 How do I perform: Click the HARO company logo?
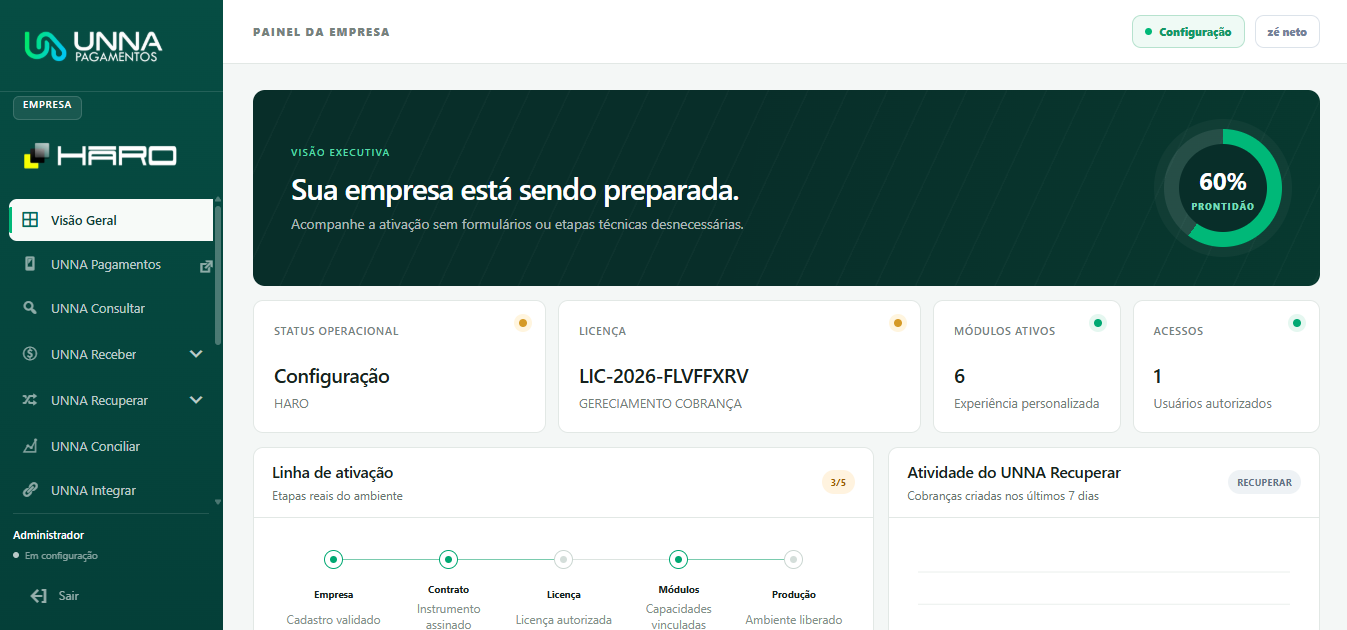[x=100, y=155]
